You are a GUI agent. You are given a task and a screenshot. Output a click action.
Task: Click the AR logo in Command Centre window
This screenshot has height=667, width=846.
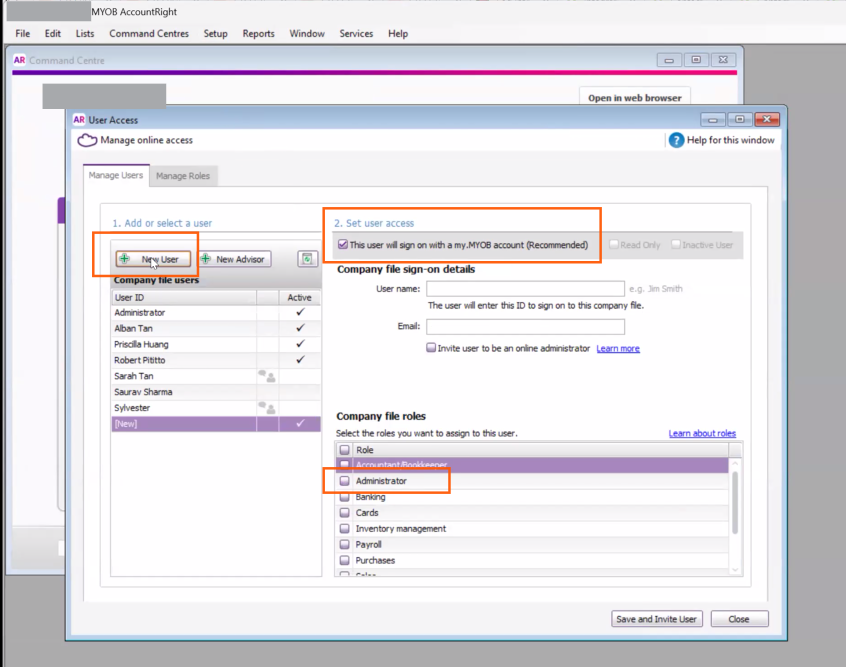19,60
